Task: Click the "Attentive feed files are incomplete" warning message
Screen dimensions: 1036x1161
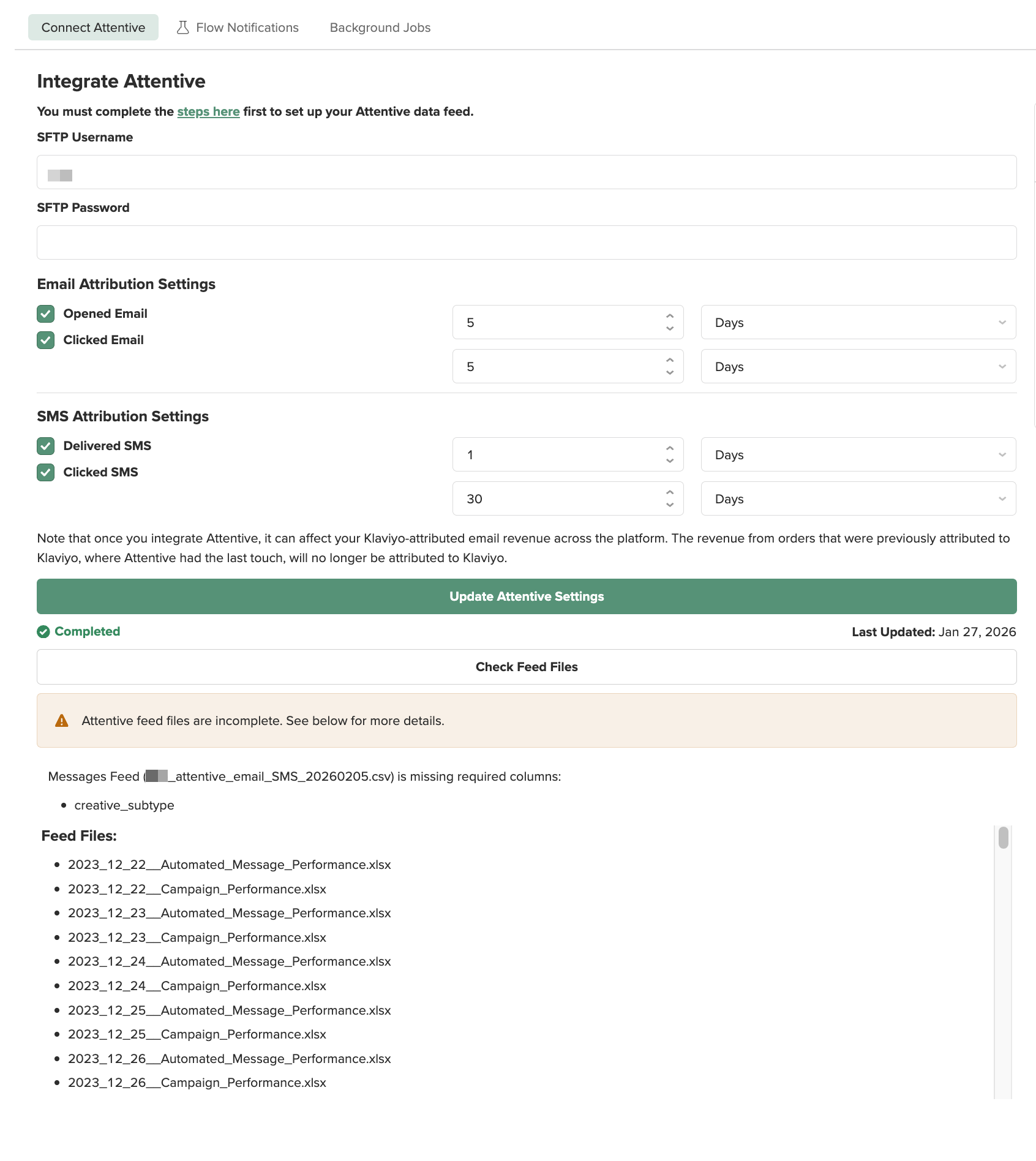Action: tap(263, 721)
